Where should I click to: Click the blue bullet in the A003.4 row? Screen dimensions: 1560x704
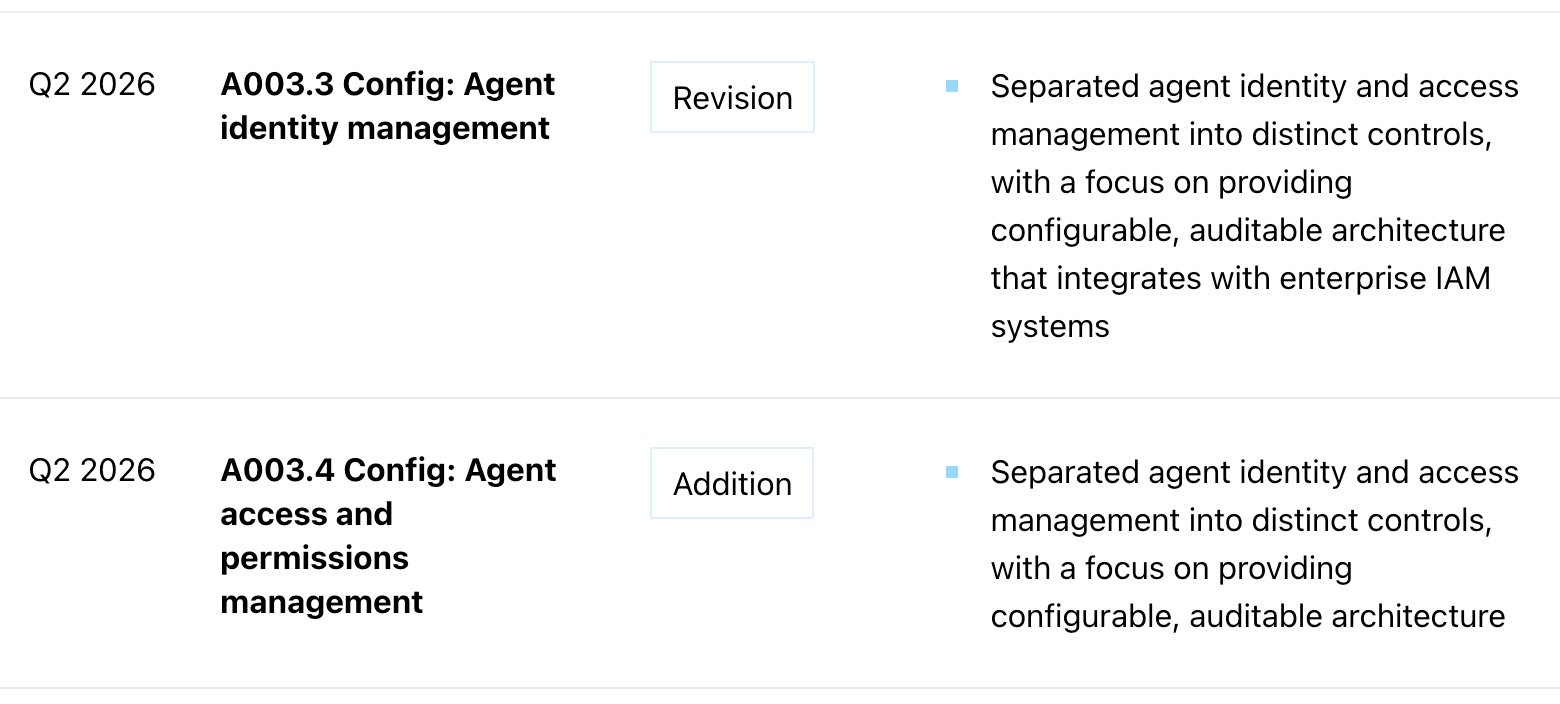pos(951,472)
